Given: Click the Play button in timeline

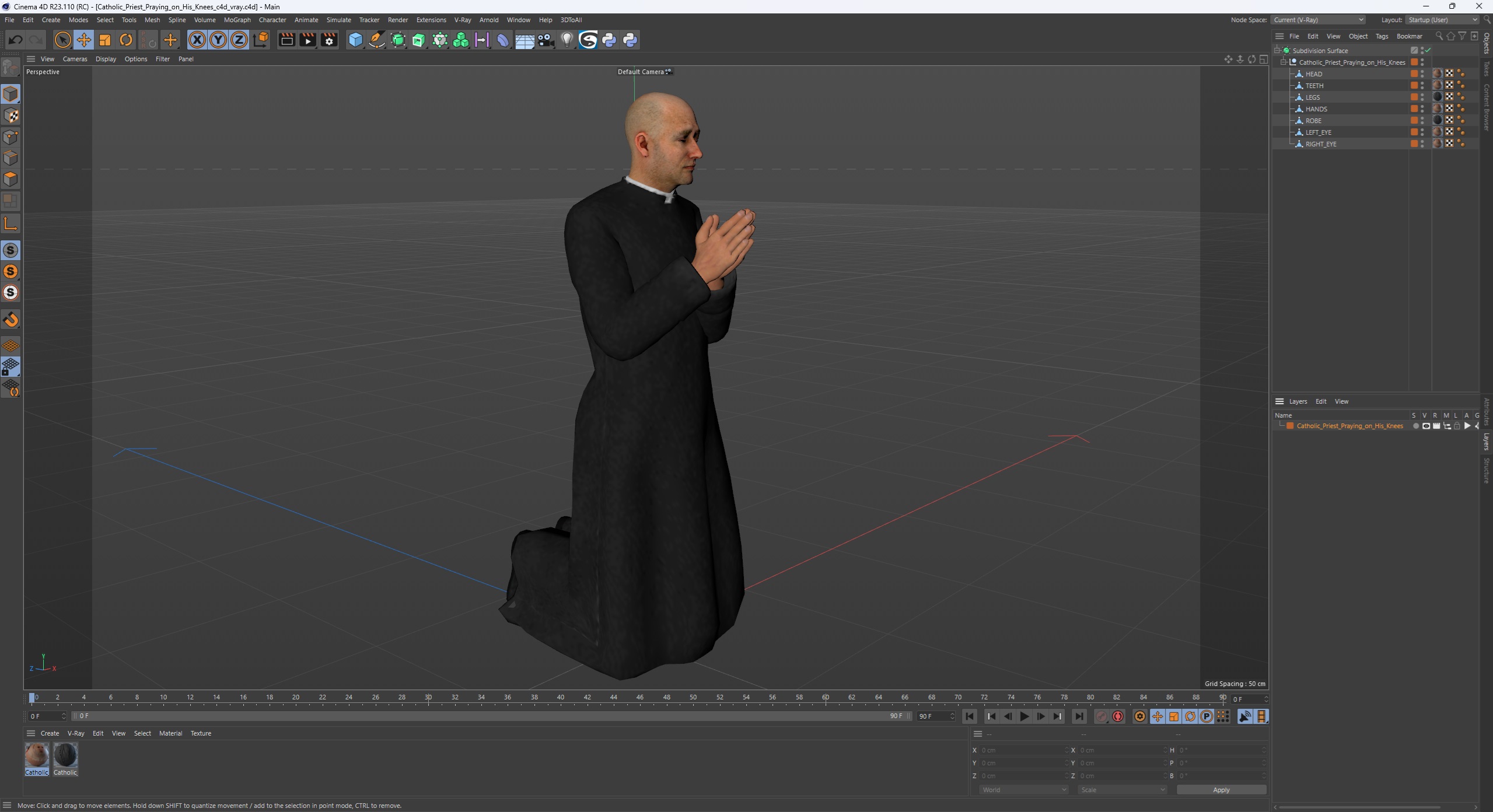Looking at the screenshot, I should coord(1025,716).
